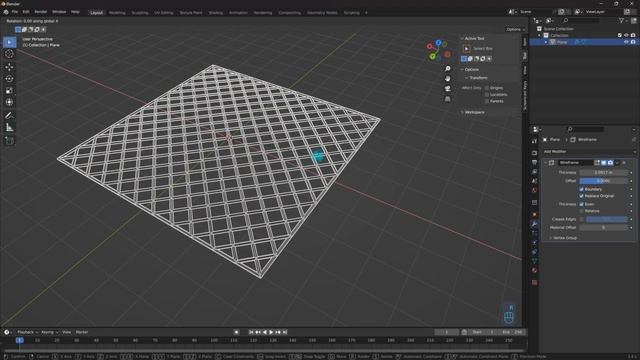Click the blue Z axis gizmo ball
This screenshot has width=640, height=360.
438,42
